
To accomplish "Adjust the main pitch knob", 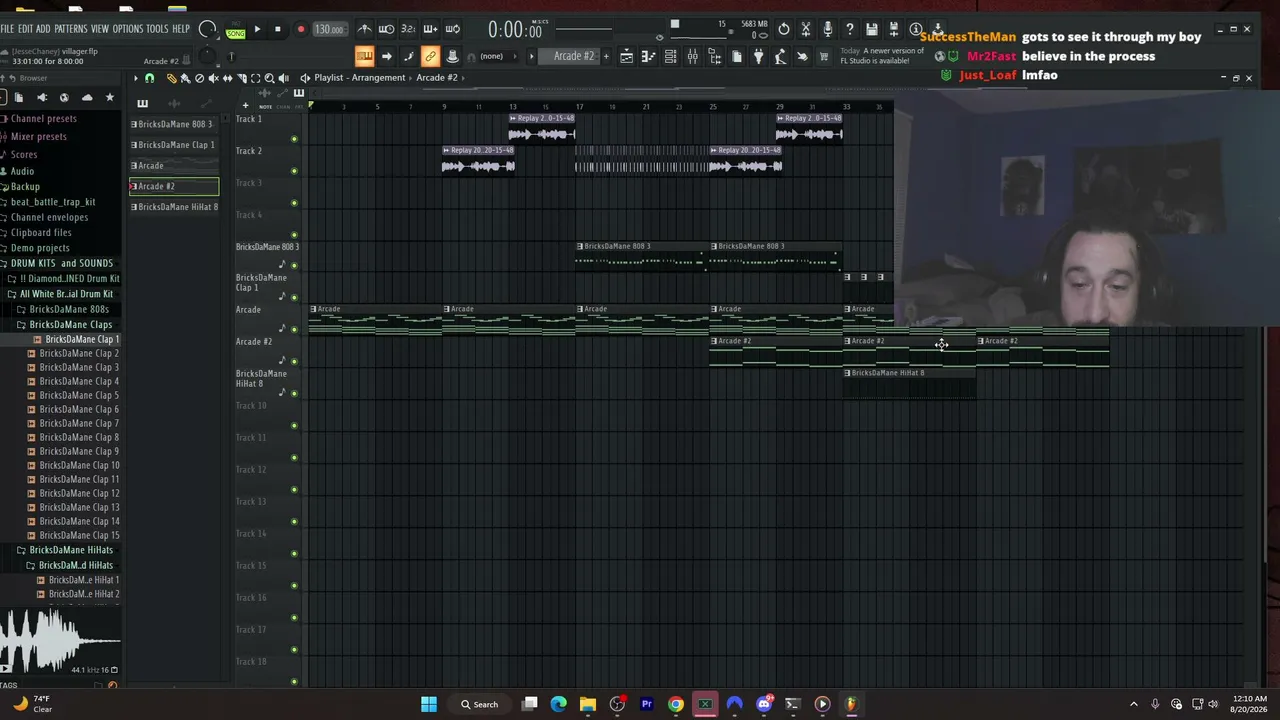I will click(x=206, y=56).
